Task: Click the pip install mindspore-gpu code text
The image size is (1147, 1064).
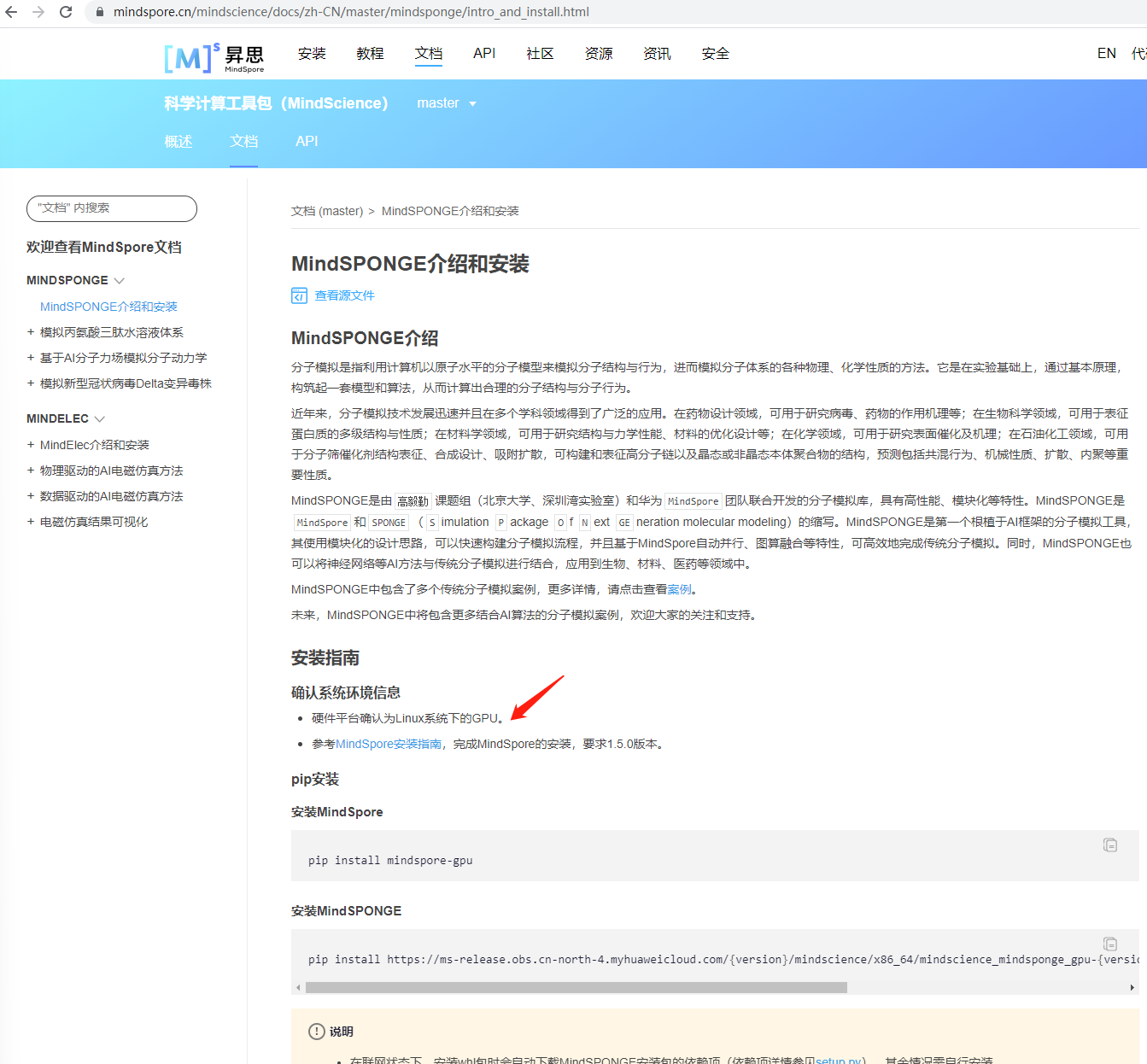Action: [x=390, y=860]
